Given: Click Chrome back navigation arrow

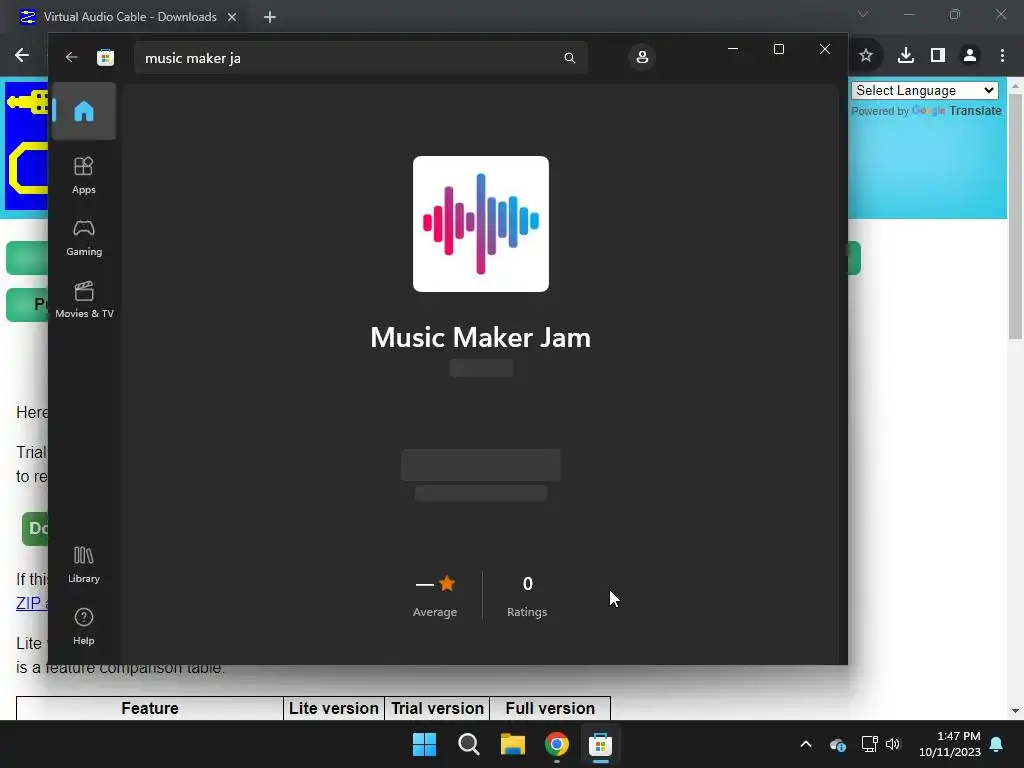Looking at the screenshot, I should 22,56.
